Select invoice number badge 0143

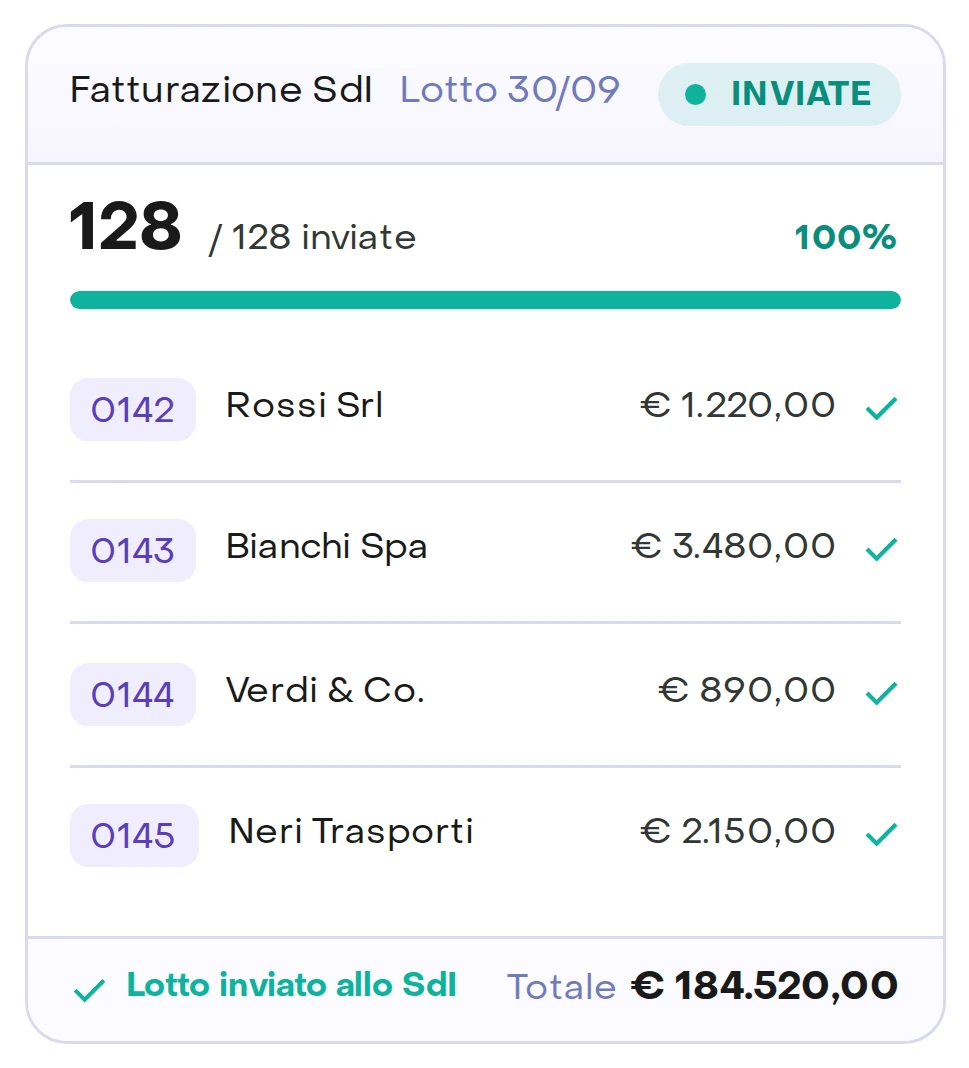click(133, 550)
